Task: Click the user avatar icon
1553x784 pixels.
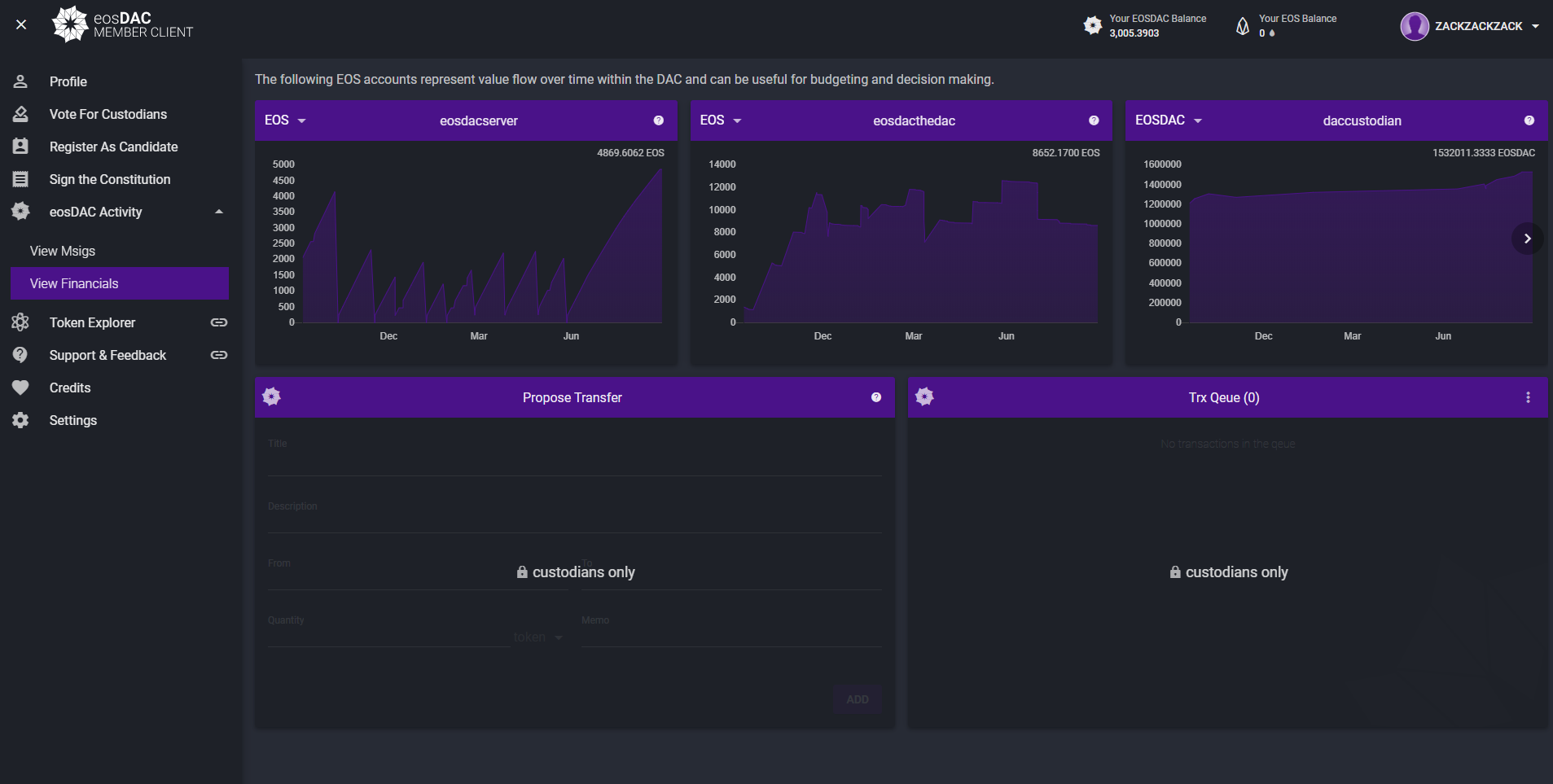Action: tap(1415, 26)
